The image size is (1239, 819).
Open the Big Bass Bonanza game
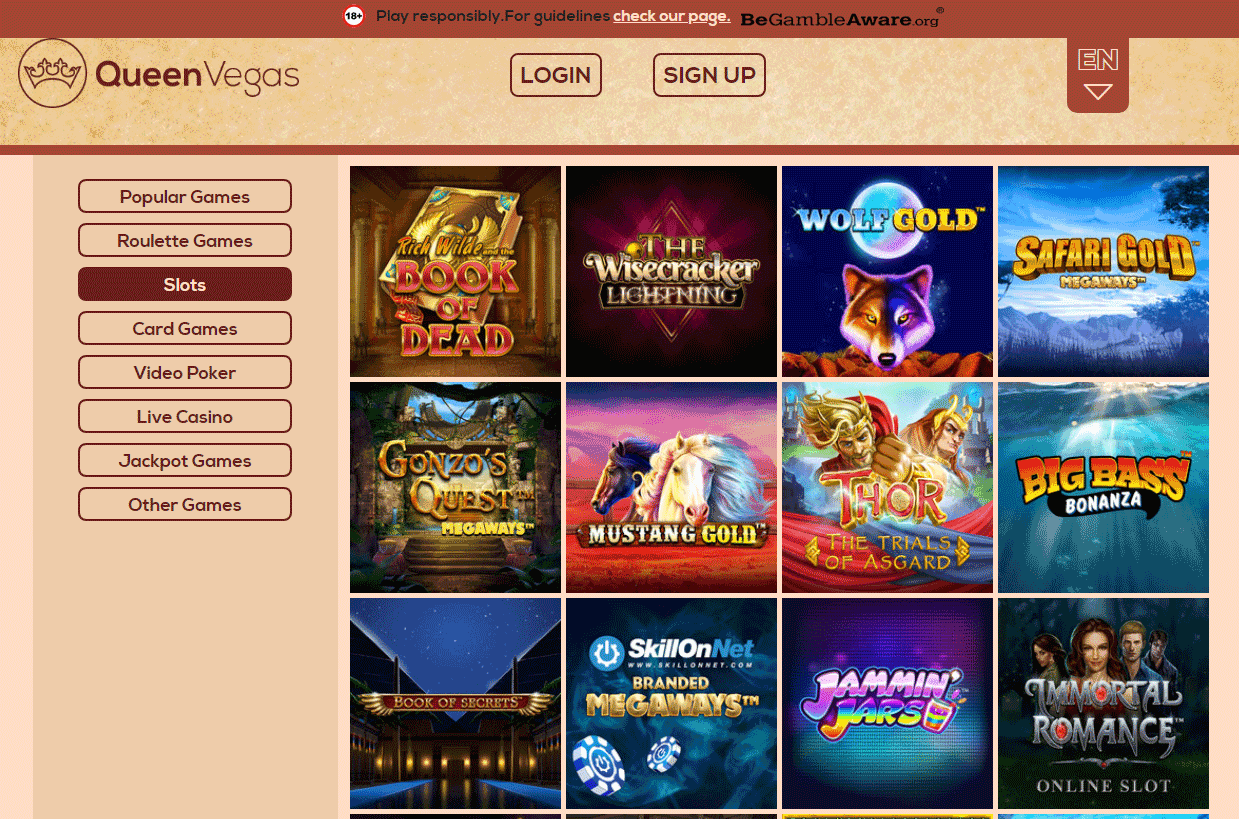coord(1103,487)
